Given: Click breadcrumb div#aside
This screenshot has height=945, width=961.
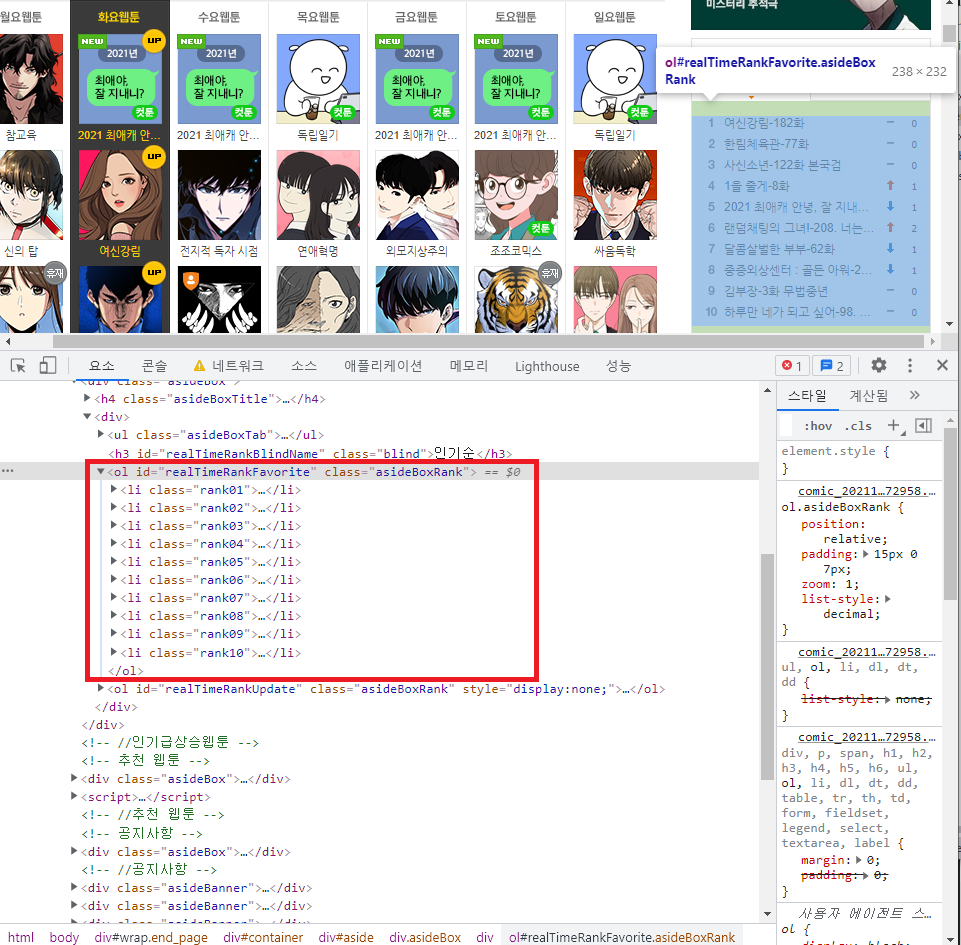Looking at the screenshot, I should pyautogui.click(x=346, y=937).
